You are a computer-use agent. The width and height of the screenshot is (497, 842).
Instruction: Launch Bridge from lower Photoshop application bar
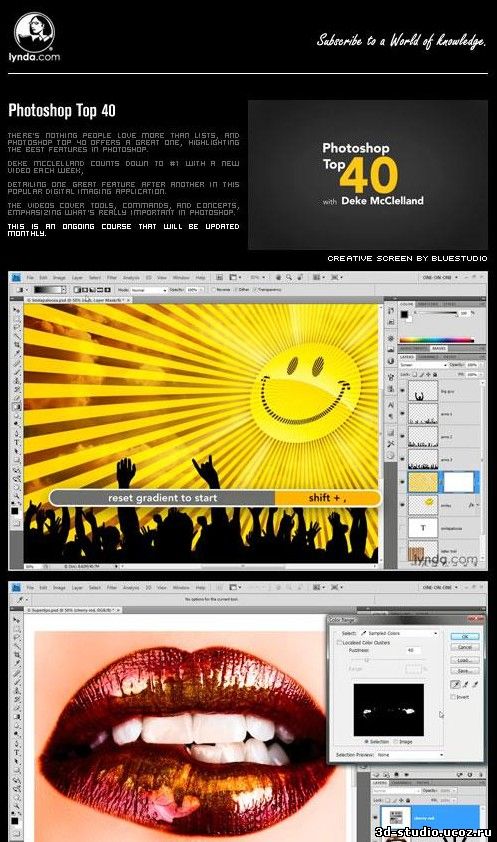point(220,587)
